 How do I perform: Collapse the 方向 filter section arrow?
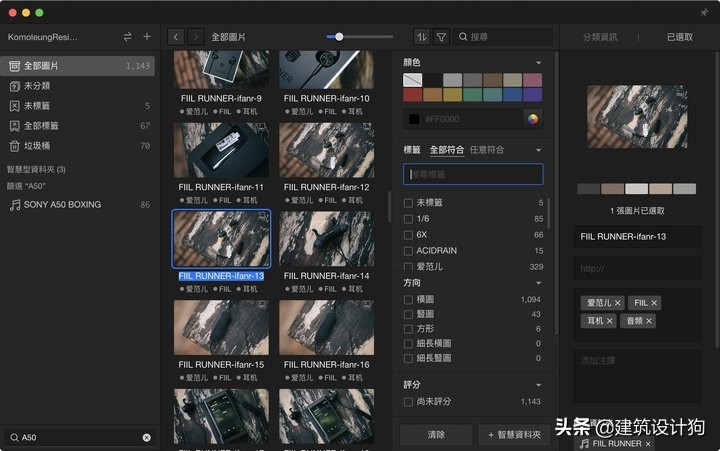[x=538, y=283]
